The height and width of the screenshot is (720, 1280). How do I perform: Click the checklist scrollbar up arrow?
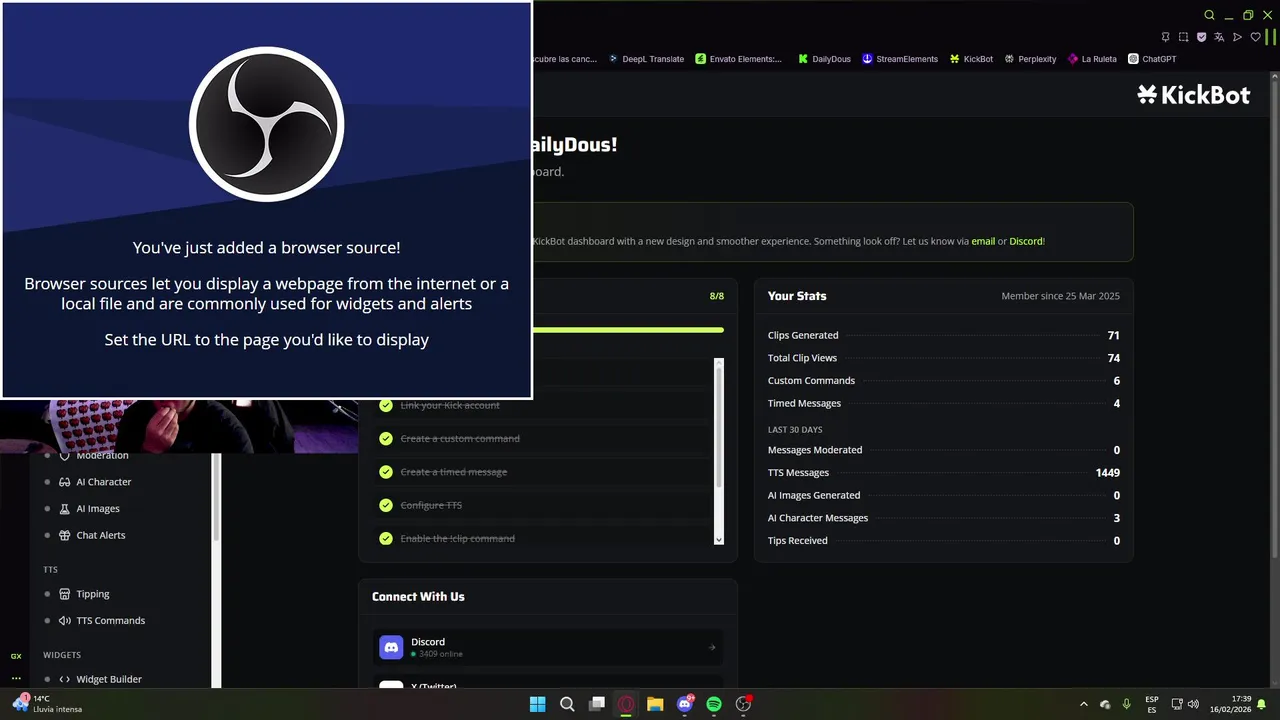pos(718,363)
